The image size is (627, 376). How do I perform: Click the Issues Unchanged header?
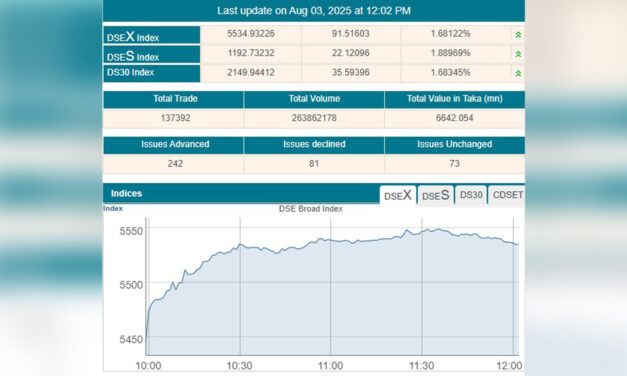(455, 145)
